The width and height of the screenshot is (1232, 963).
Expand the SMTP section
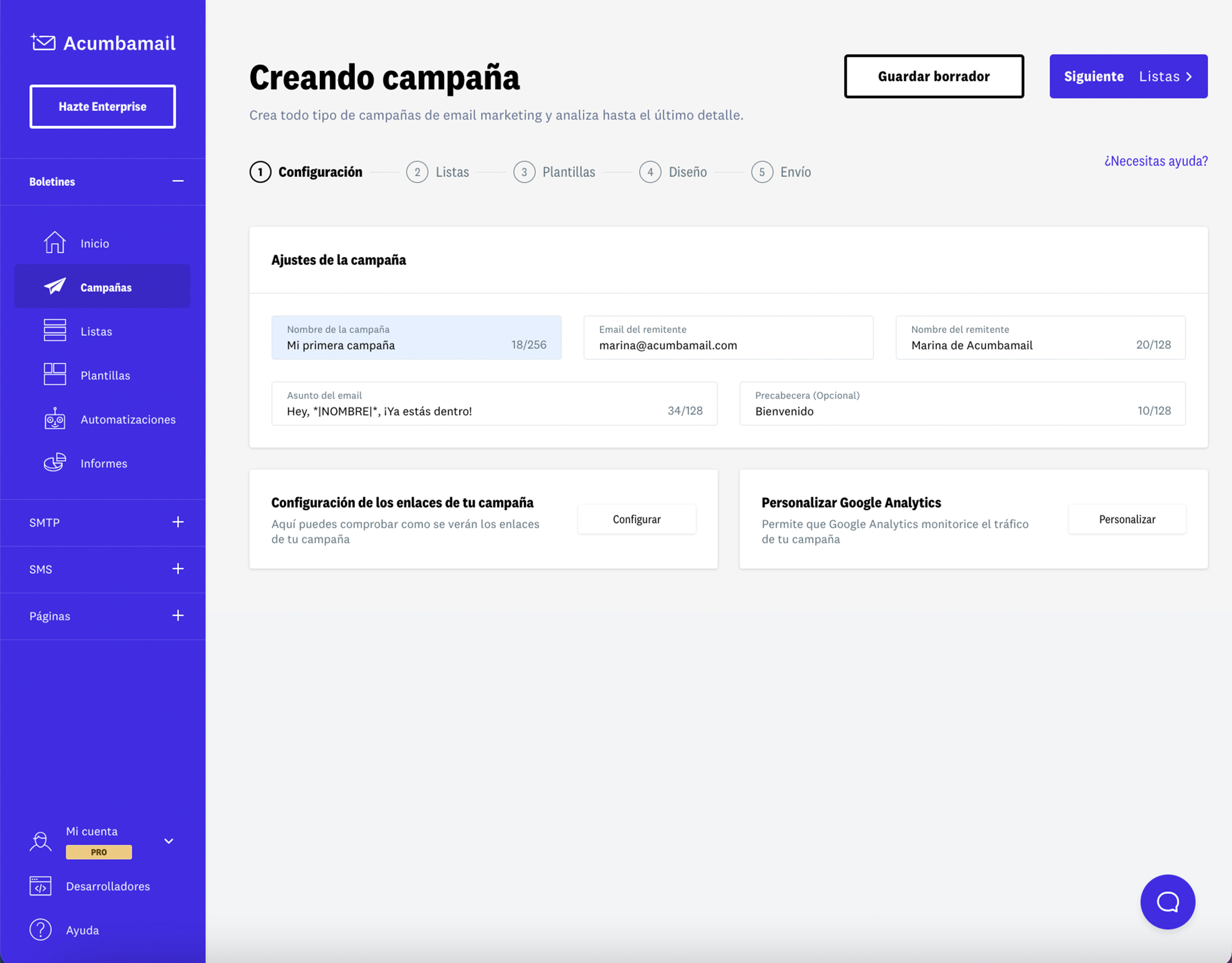click(178, 523)
